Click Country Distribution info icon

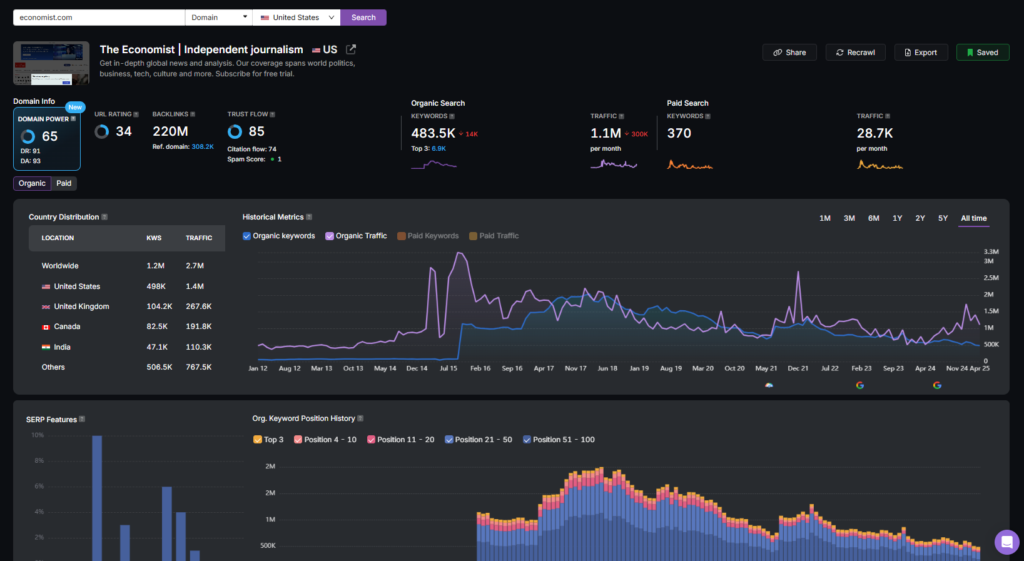(104, 217)
